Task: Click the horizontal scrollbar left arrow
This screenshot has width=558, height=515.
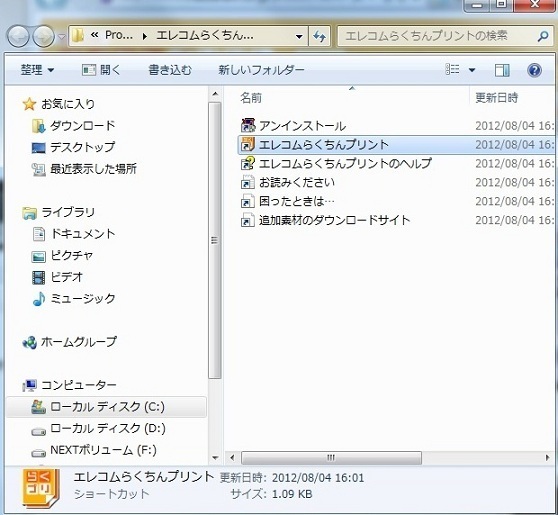Action: [x=232, y=457]
